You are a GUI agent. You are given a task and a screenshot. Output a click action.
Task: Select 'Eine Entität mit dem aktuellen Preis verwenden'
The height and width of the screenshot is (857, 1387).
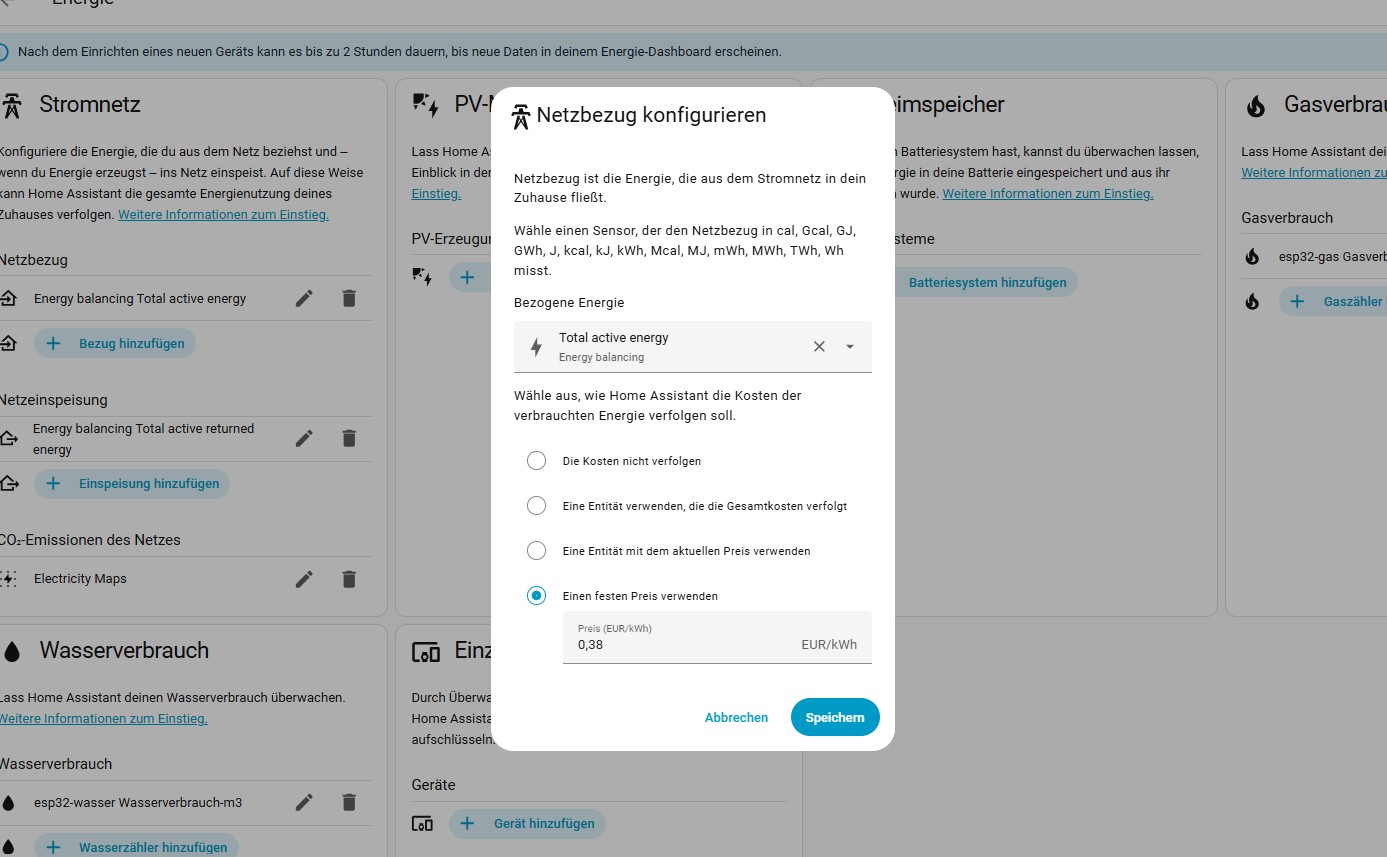(537, 551)
